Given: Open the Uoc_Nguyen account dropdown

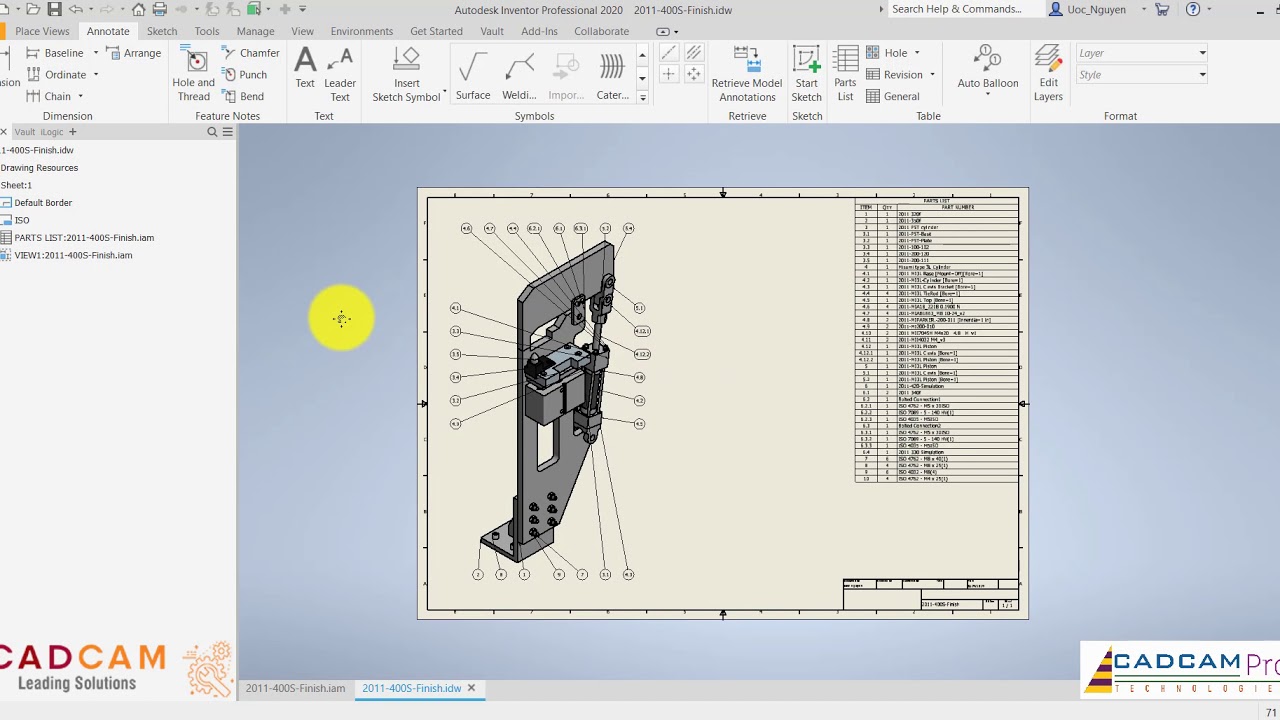Looking at the screenshot, I should click(1144, 9).
